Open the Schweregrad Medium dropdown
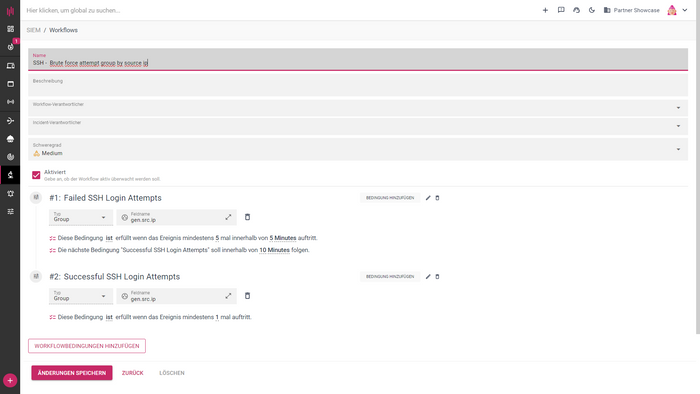Image resolution: width=700 pixels, height=394 pixels. [x=358, y=149]
